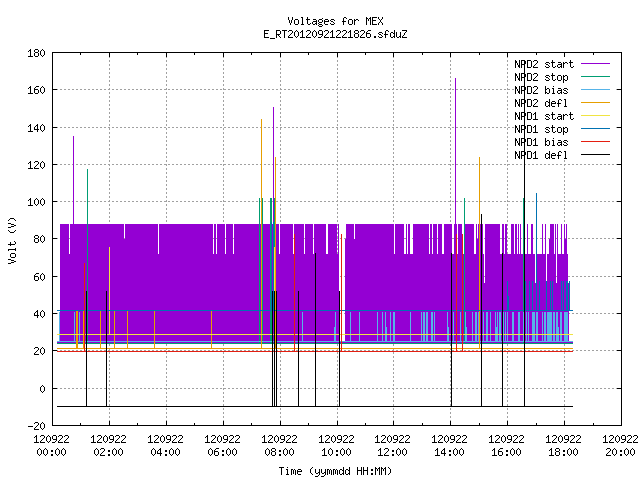
Task: Click the yellow NPD1 start legend line
Action: [595, 116]
